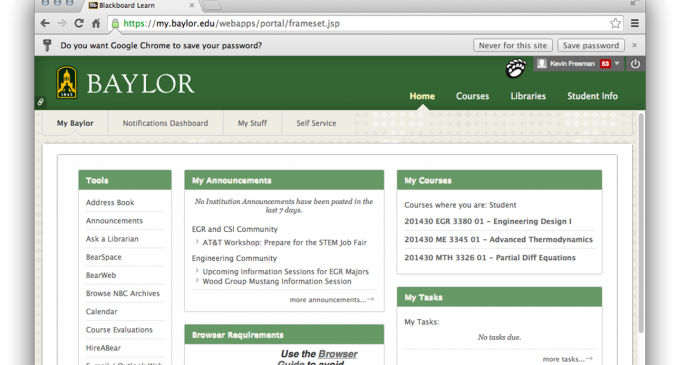Click the small link icon below the logo

coord(40,102)
